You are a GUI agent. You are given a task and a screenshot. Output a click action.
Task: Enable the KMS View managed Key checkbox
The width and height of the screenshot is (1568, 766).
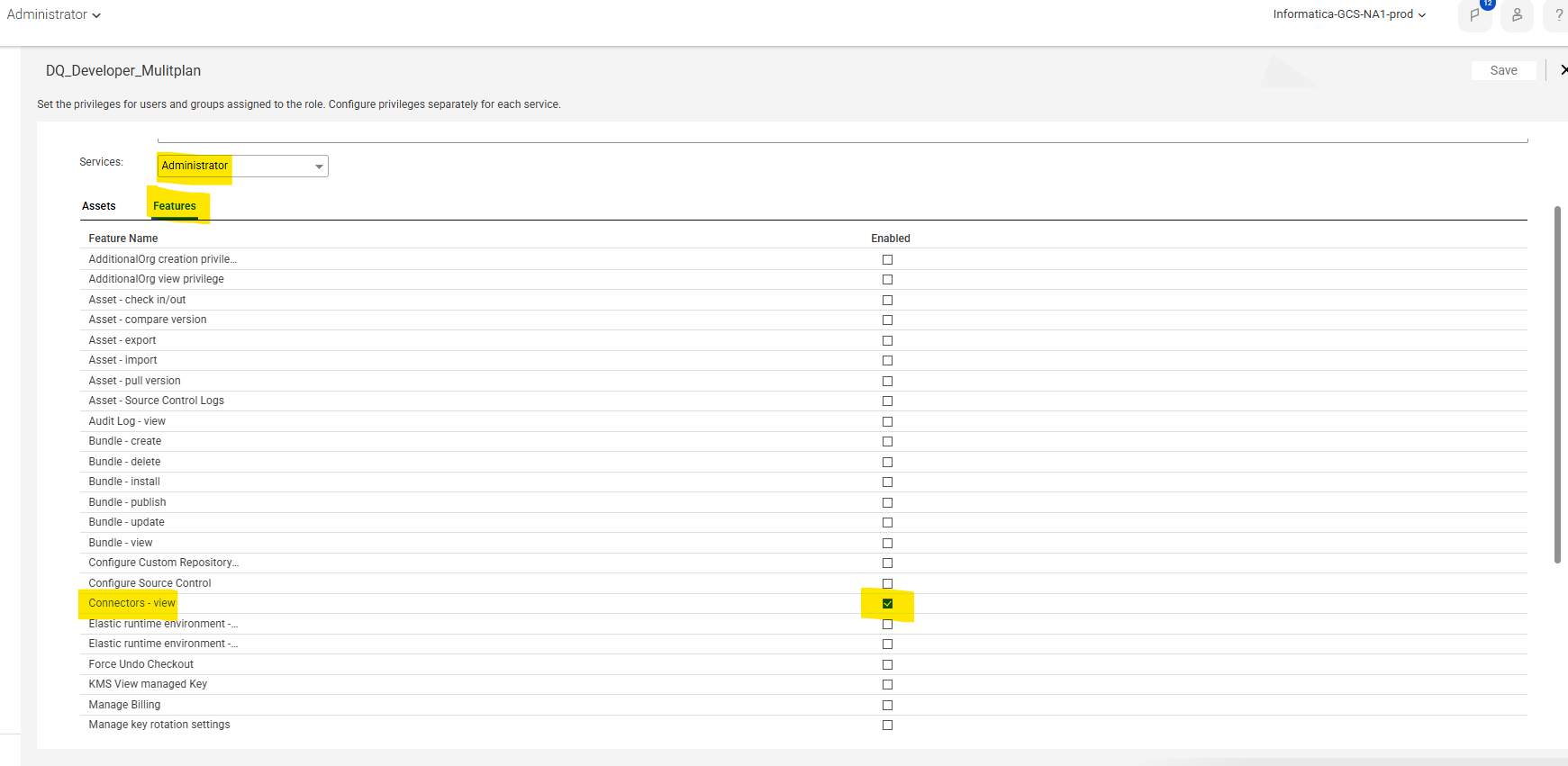tap(887, 684)
